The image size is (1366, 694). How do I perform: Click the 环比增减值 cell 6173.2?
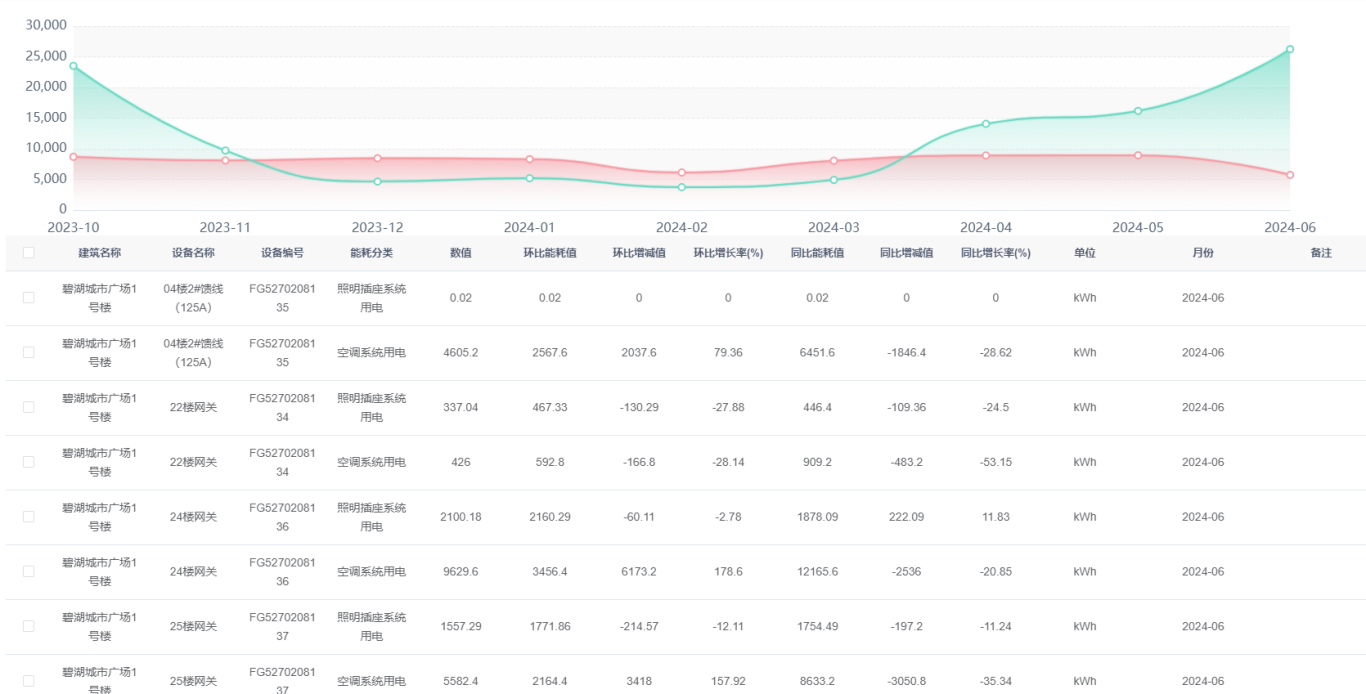click(x=639, y=572)
